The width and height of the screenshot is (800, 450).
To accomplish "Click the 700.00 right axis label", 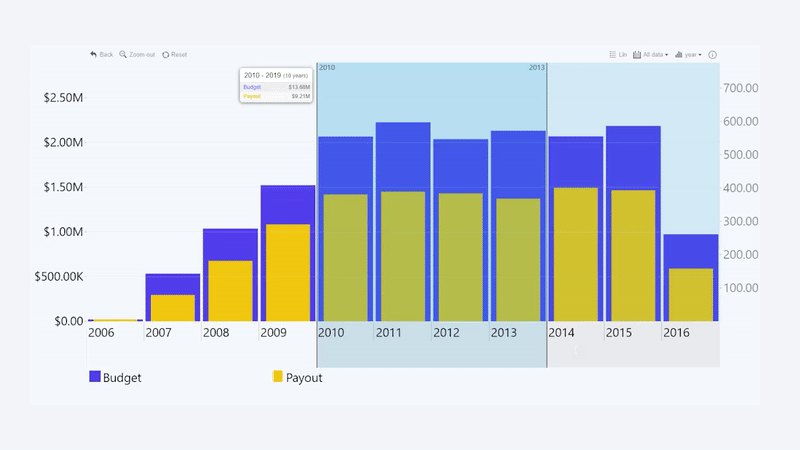I will tap(741, 88).
